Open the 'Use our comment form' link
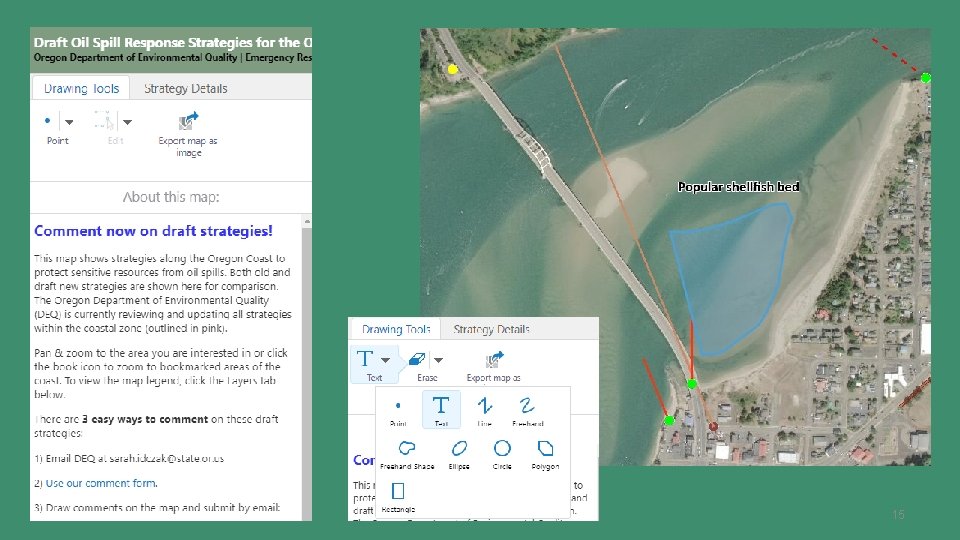 (x=101, y=483)
